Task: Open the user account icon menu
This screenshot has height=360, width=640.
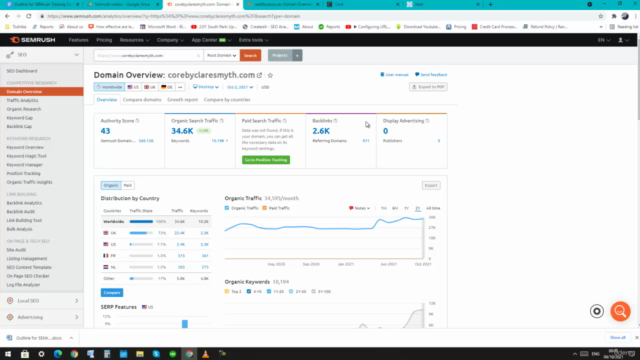Action: [623, 40]
